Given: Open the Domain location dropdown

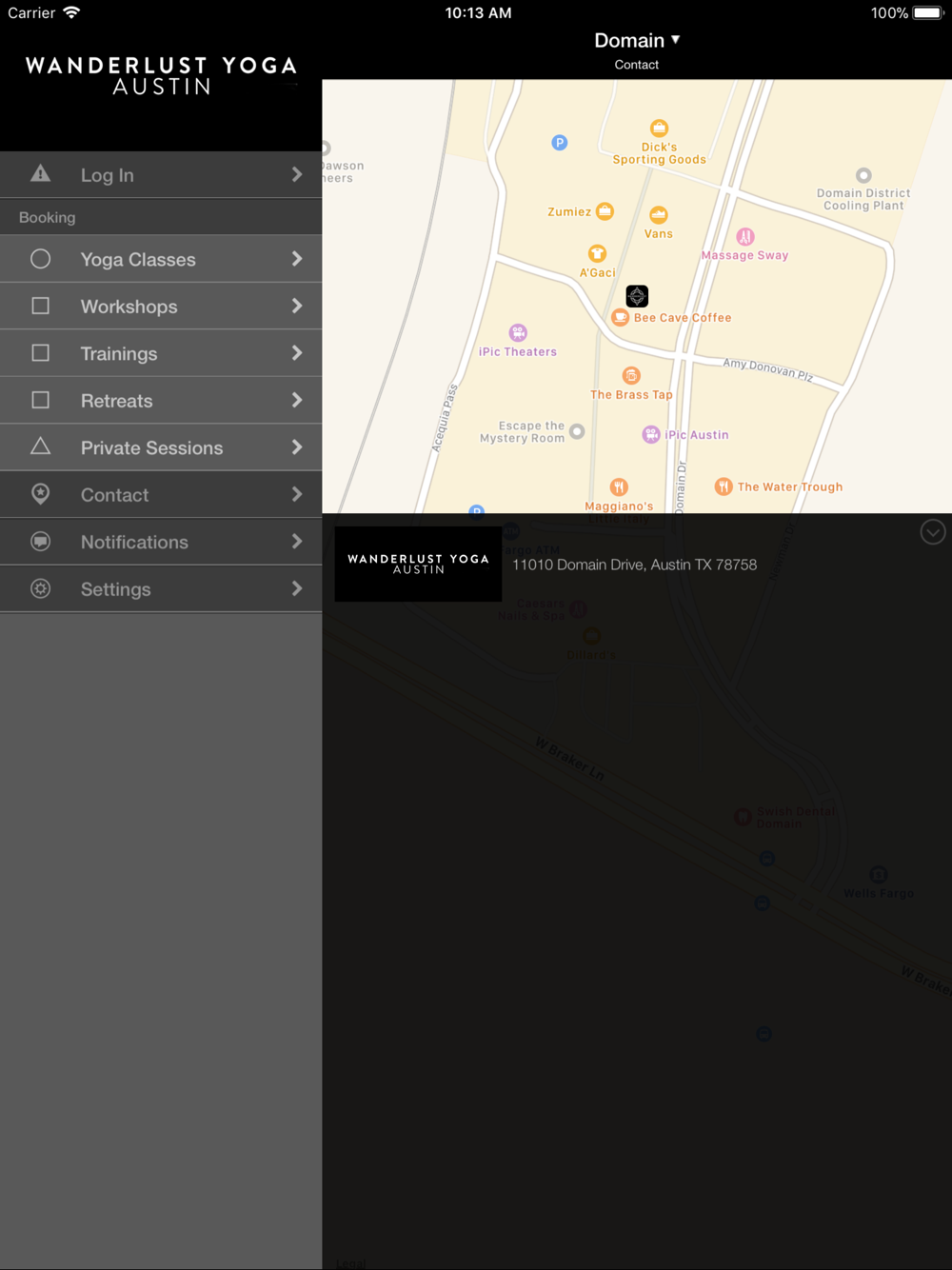Looking at the screenshot, I should 637,40.
